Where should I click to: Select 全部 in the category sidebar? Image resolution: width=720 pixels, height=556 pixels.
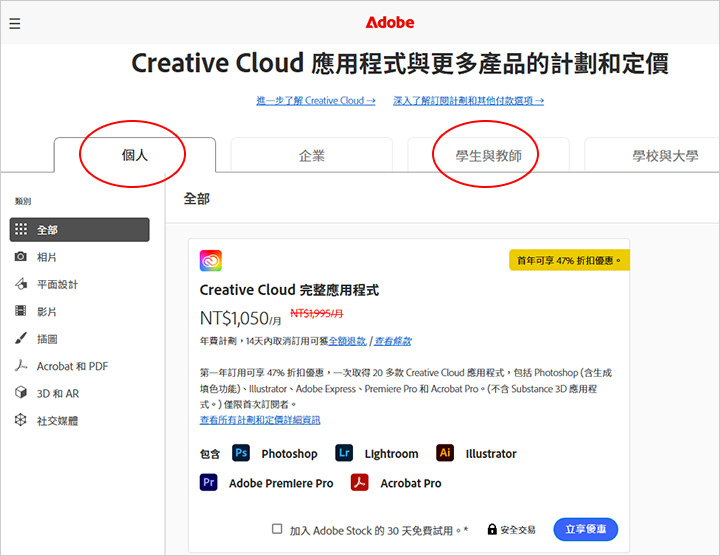pos(79,230)
